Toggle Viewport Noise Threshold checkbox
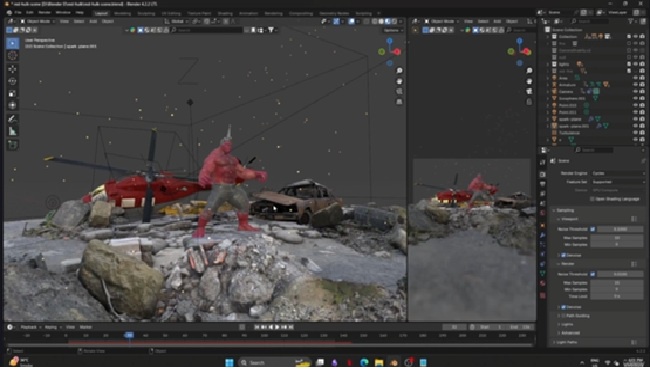This screenshot has width=650, height=369. (593, 229)
